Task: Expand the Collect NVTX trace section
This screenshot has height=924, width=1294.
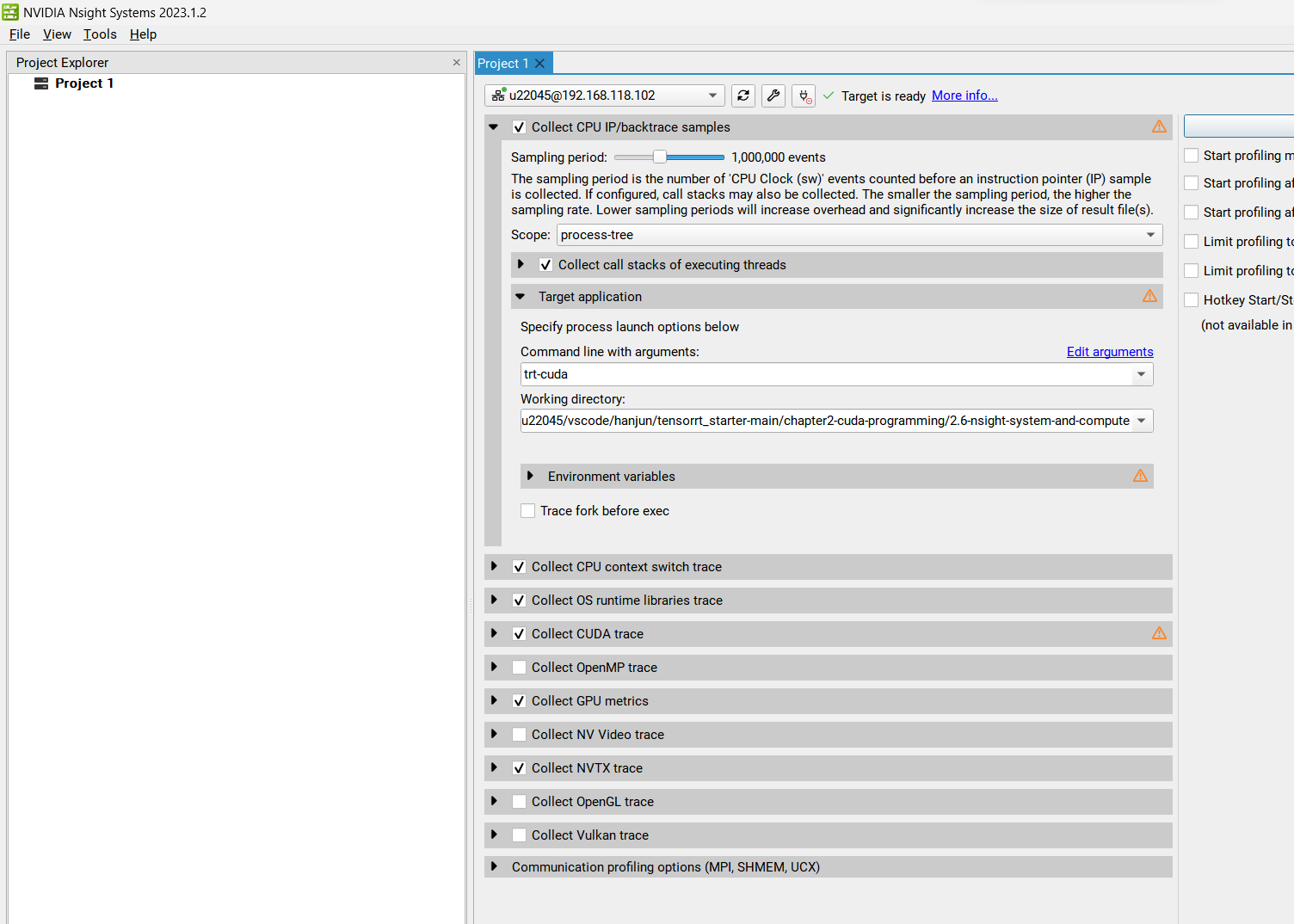Action: [494, 767]
